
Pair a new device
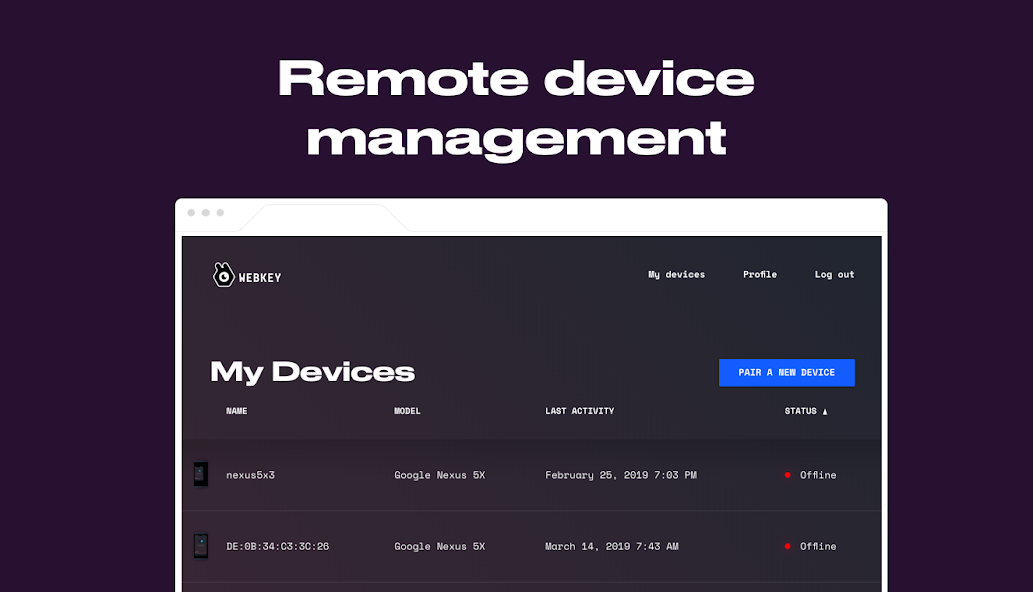[787, 373]
